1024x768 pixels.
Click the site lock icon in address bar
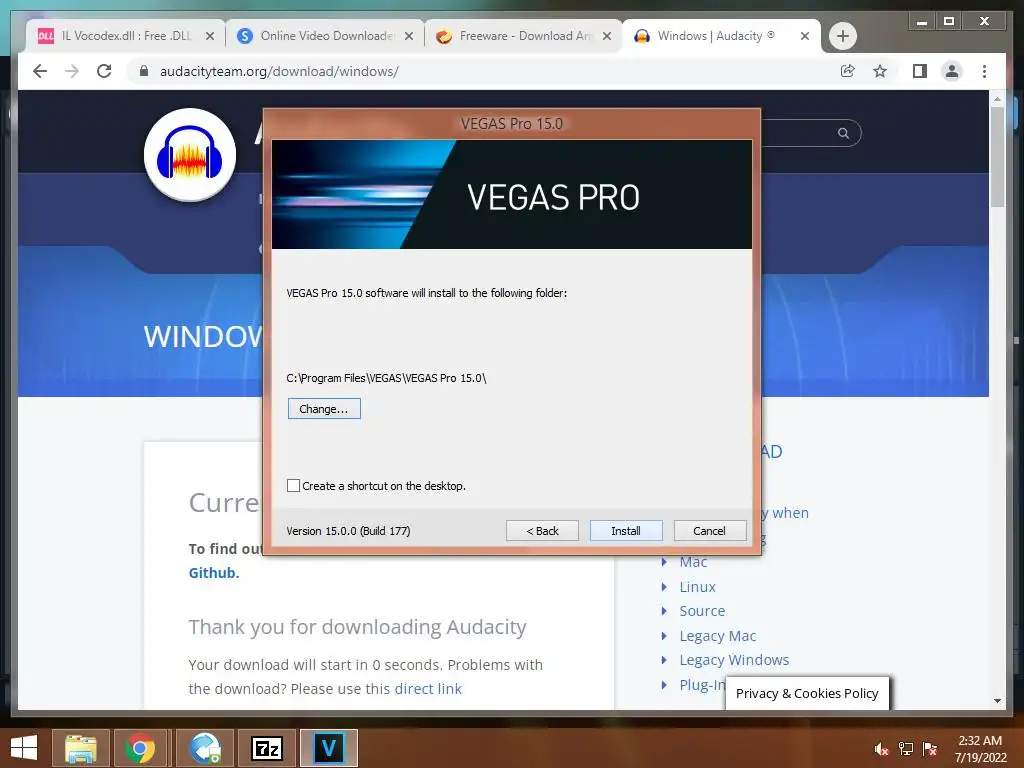click(x=144, y=71)
